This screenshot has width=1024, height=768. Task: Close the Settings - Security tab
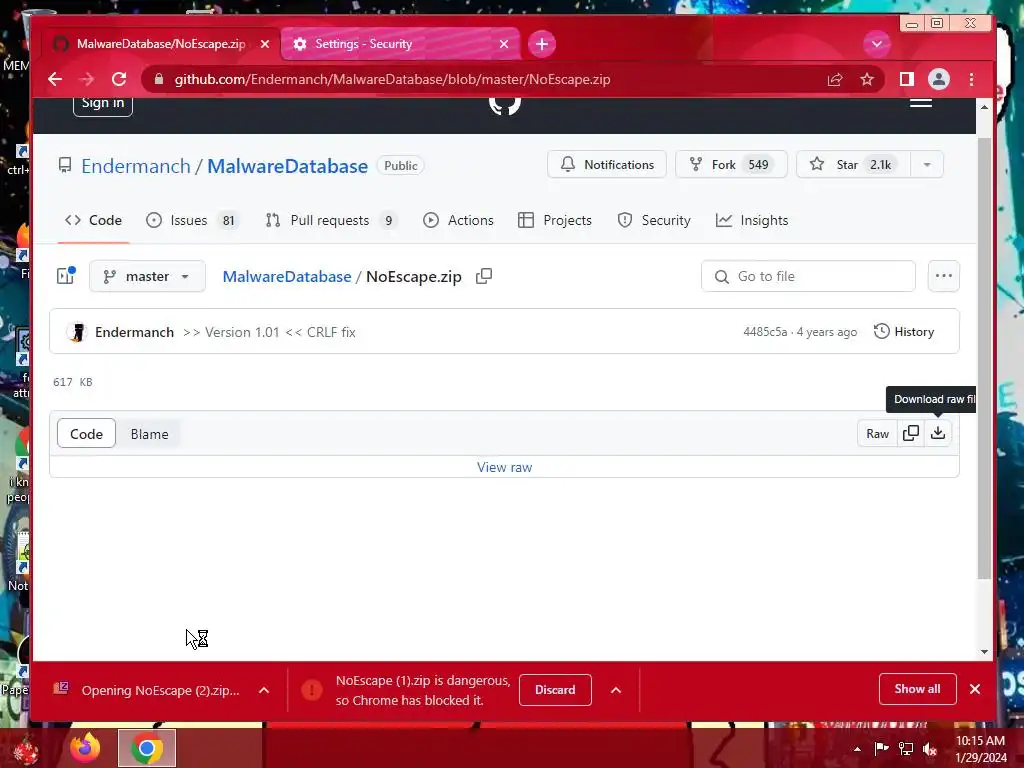point(504,44)
